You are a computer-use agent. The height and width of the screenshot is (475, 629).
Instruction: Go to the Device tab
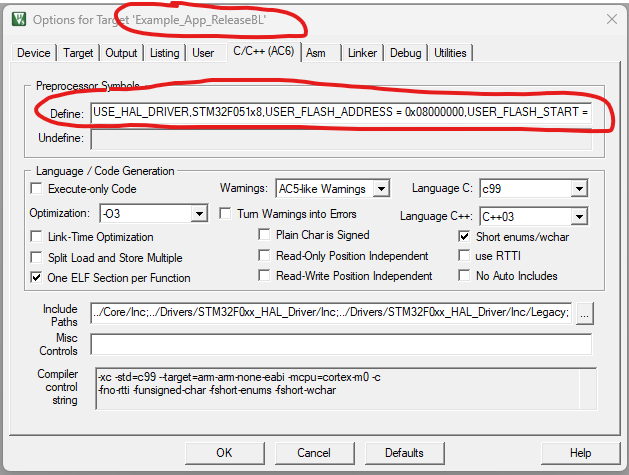pyautogui.click(x=34, y=53)
